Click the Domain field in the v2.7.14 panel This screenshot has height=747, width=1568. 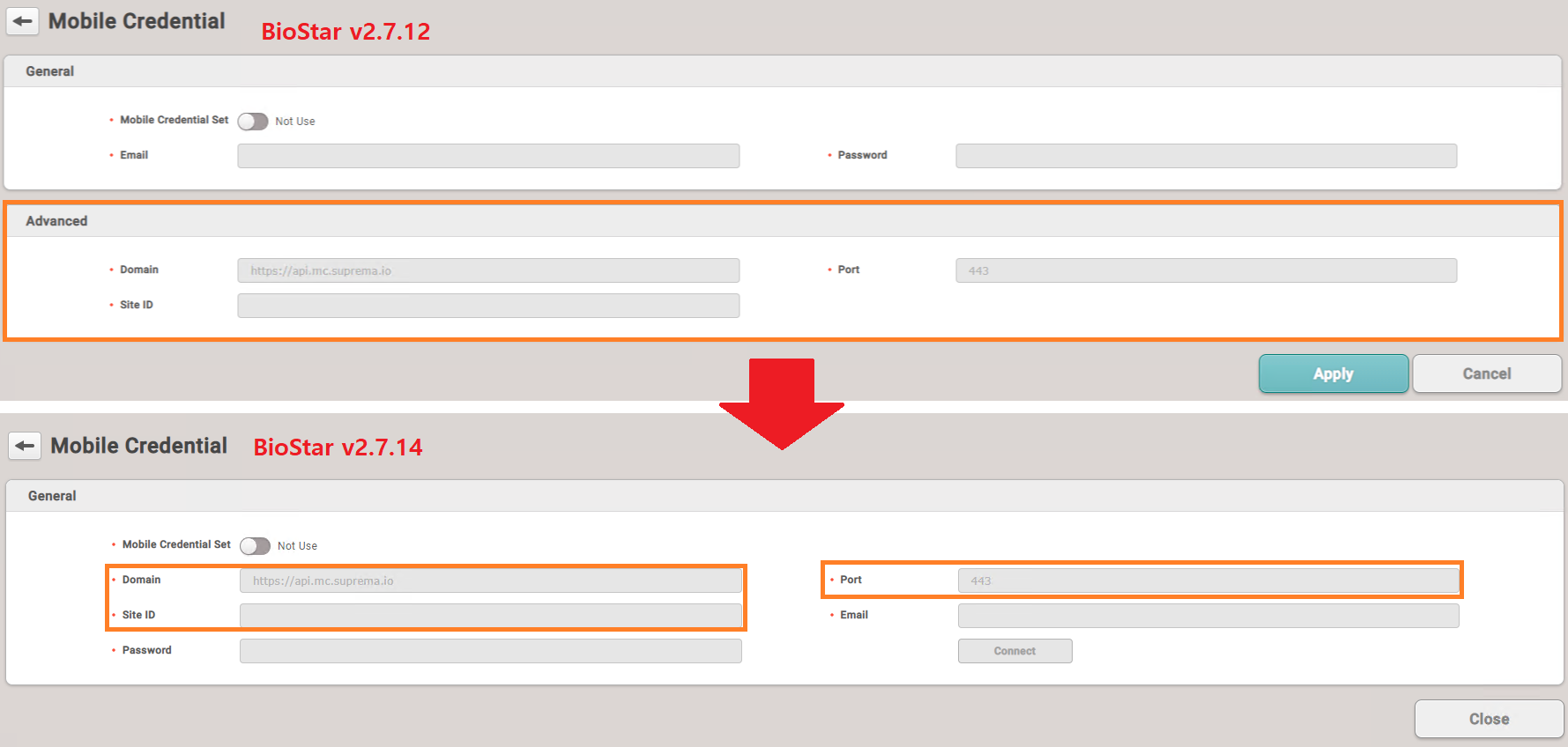490,581
